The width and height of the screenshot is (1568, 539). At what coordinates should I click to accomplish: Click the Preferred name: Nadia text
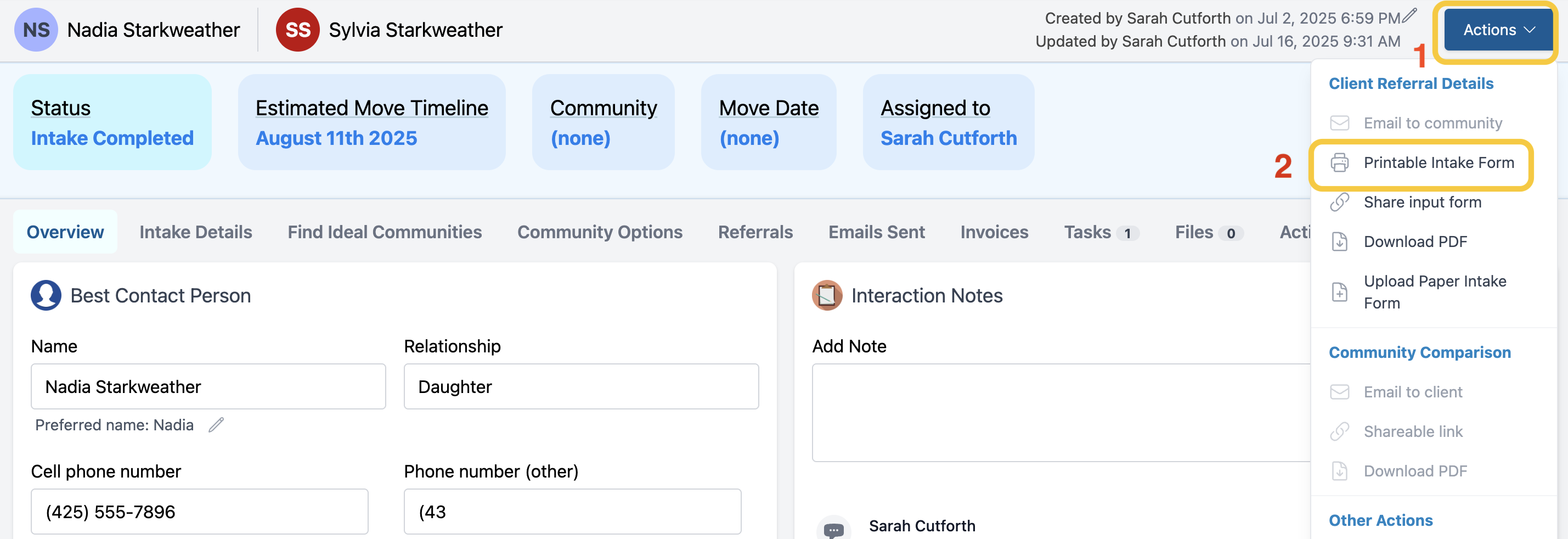tap(115, 424)
